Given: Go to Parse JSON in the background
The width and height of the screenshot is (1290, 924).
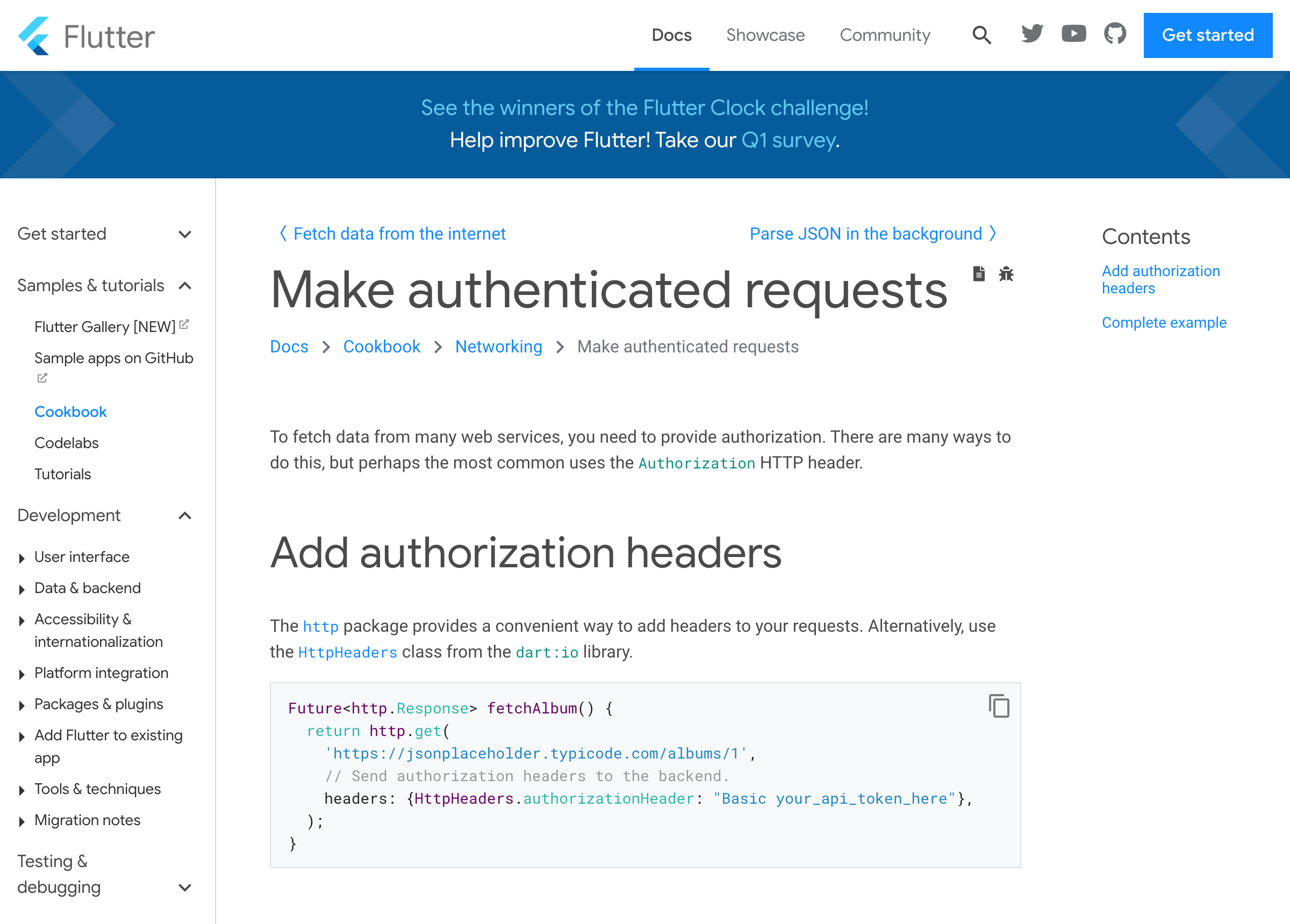Looking at the screenshot, I should [x=872, y=234].
